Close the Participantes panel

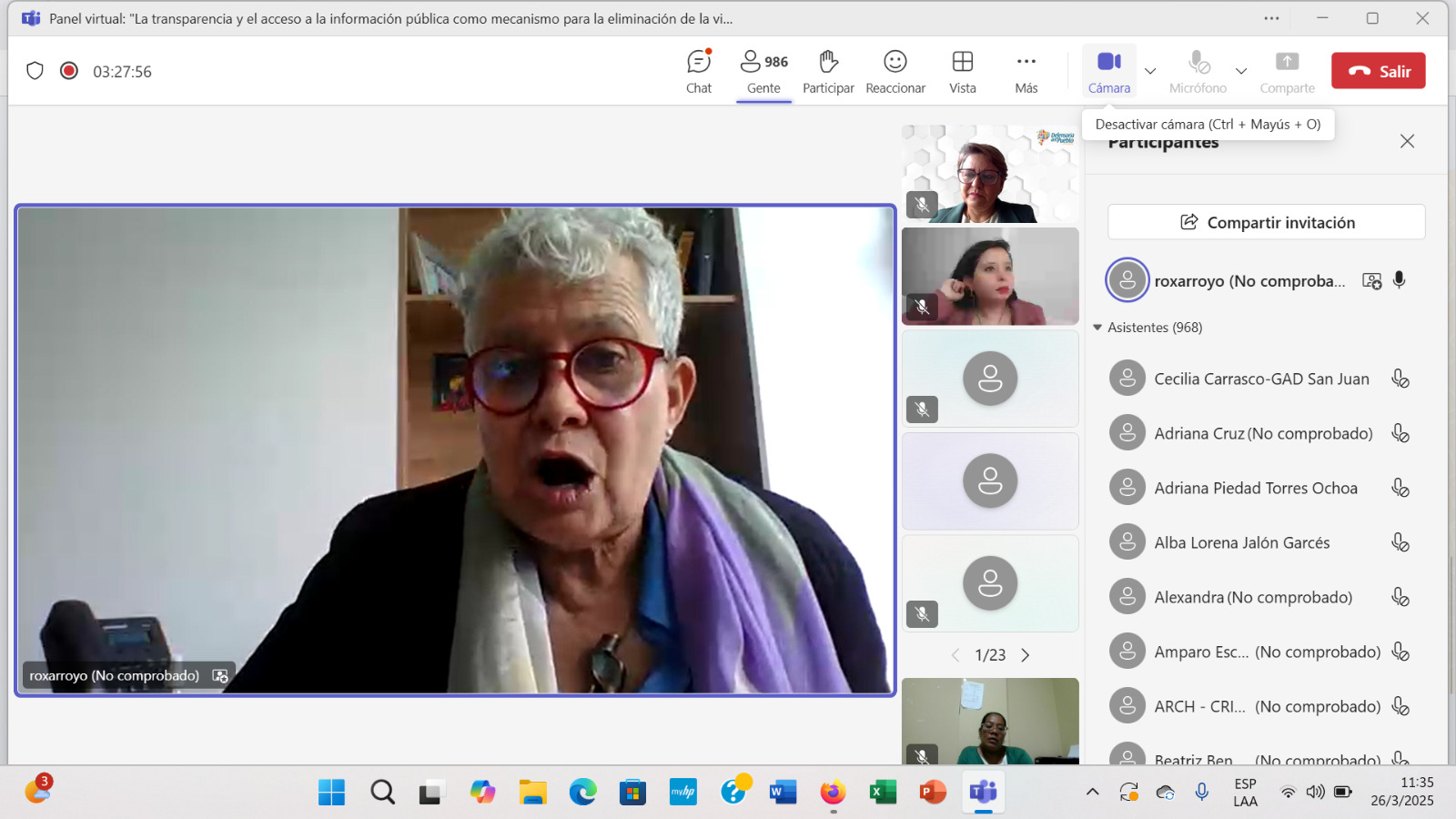(1407, 141)
